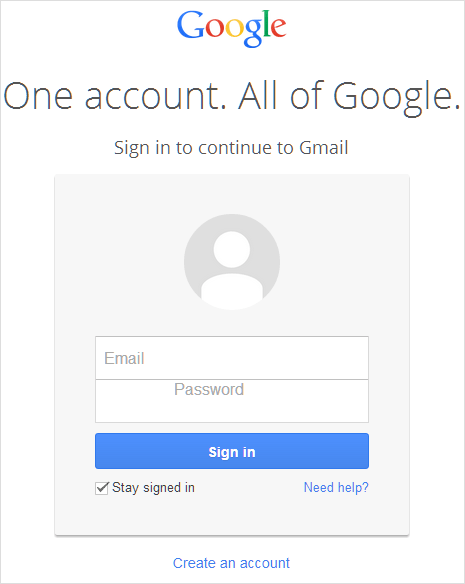Screen dimensions: 465x584
Task: Click the blue capital G in logo
Action: pos(191,25)
